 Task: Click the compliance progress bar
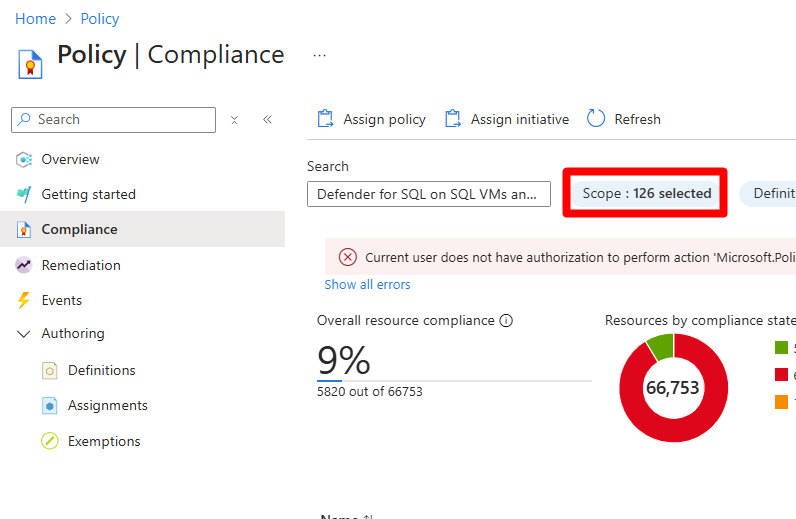click(x=454, y=380)
